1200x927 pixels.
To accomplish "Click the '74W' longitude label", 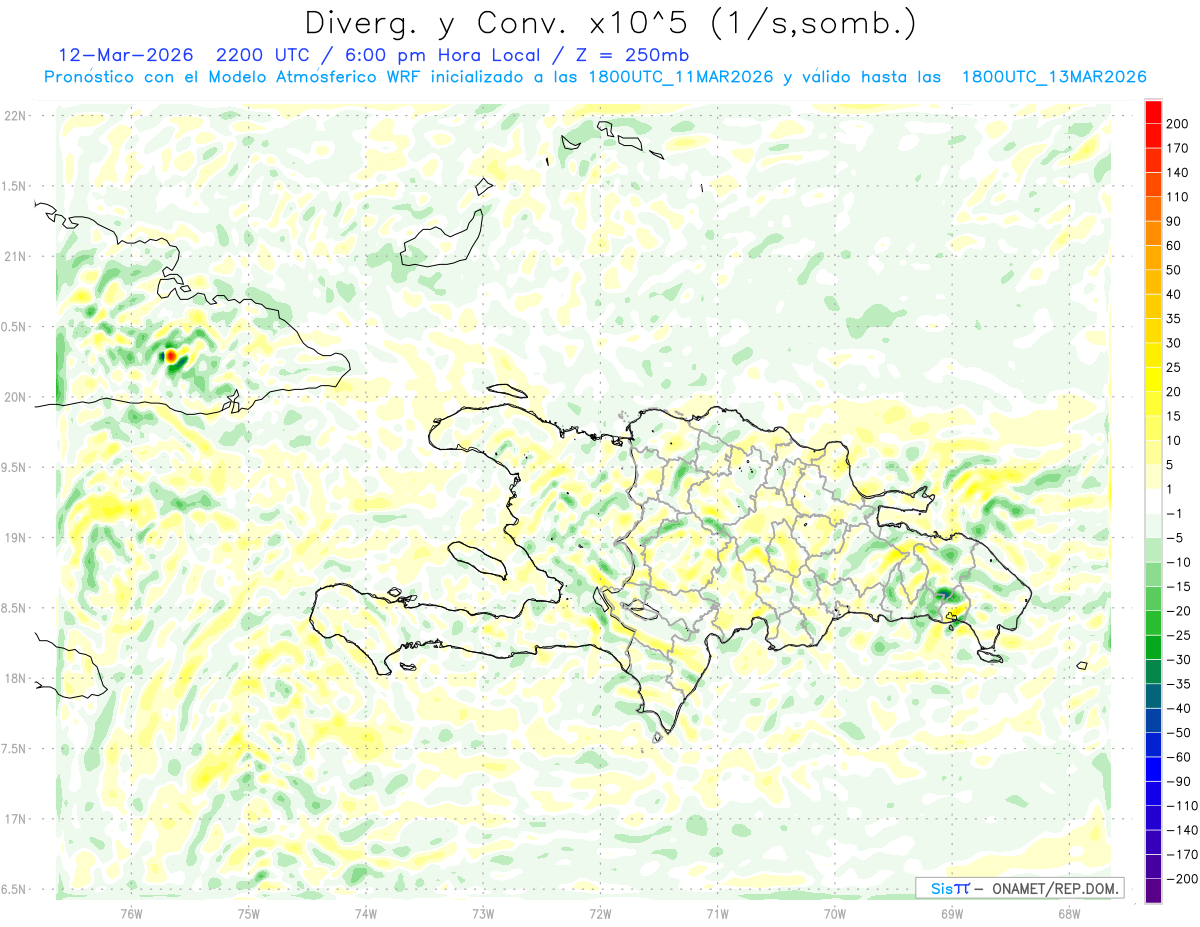I will [x=366, y=913].
